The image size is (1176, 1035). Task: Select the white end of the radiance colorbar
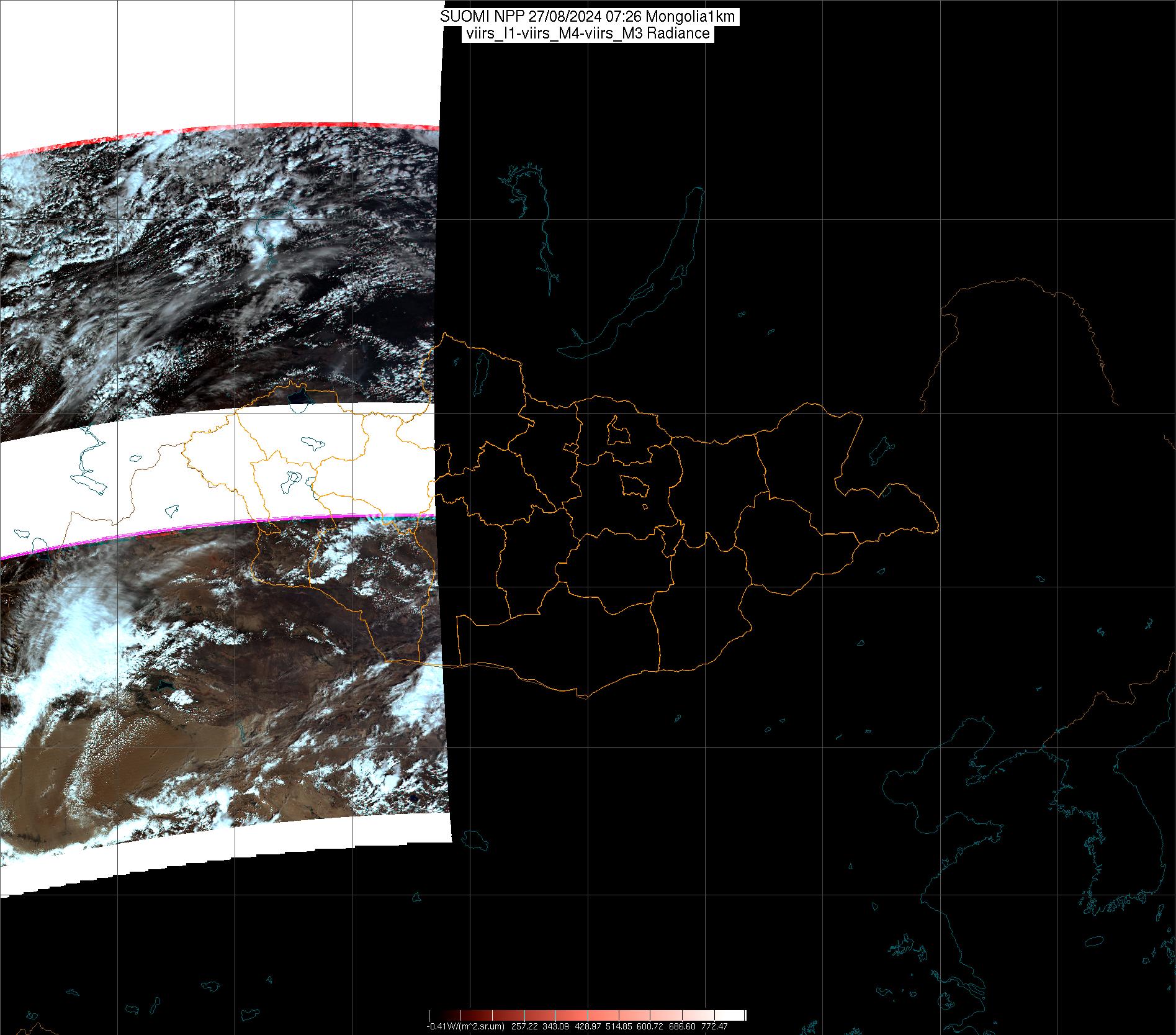(738, 1016)
